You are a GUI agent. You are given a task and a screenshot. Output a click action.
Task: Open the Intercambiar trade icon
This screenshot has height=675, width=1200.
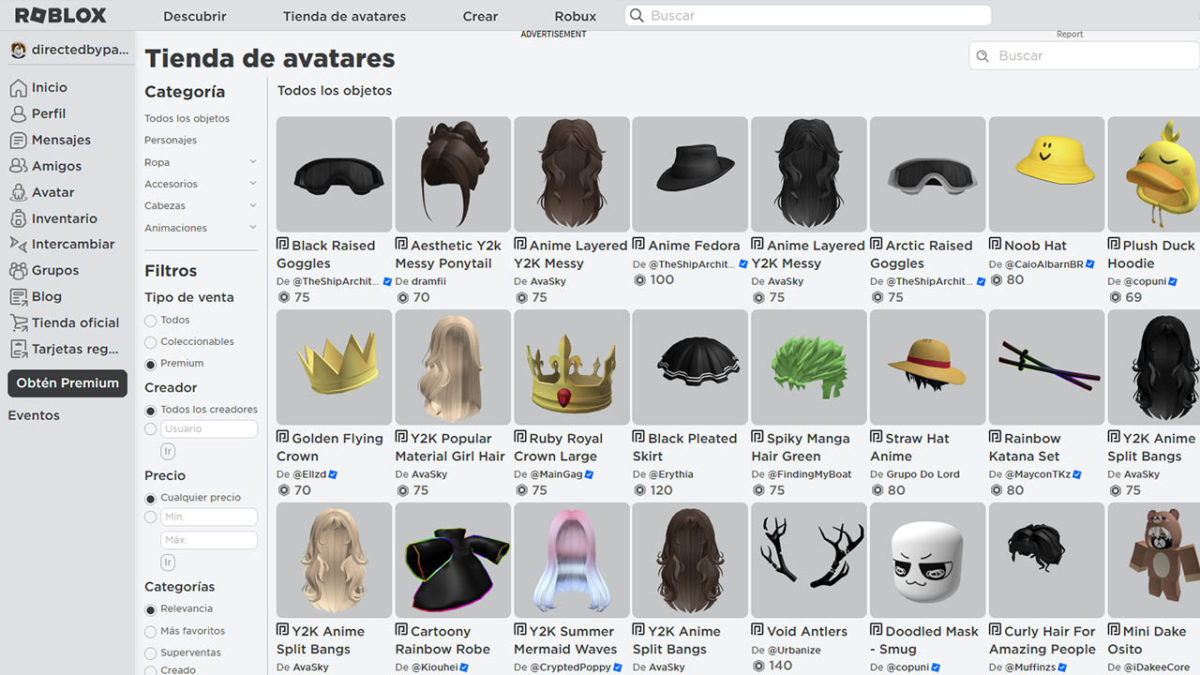tap(18, 244)
